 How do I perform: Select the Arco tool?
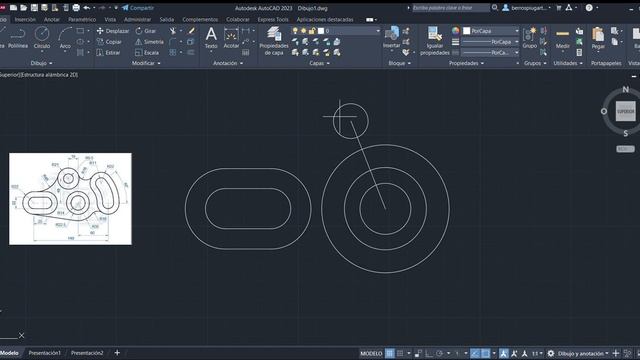click(x=65, y=38)
